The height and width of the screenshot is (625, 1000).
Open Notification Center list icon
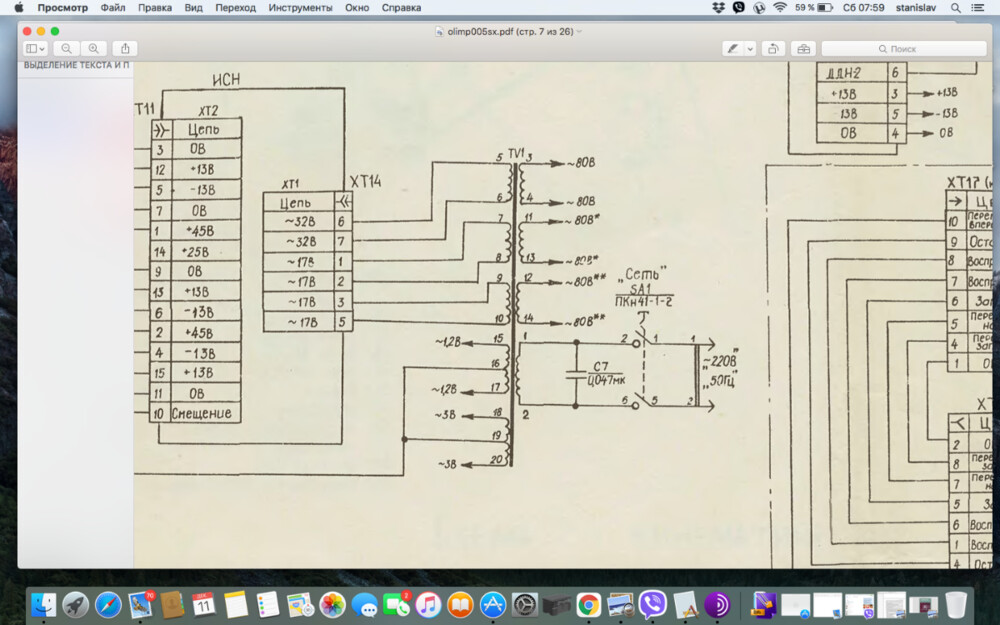[977, 8]
